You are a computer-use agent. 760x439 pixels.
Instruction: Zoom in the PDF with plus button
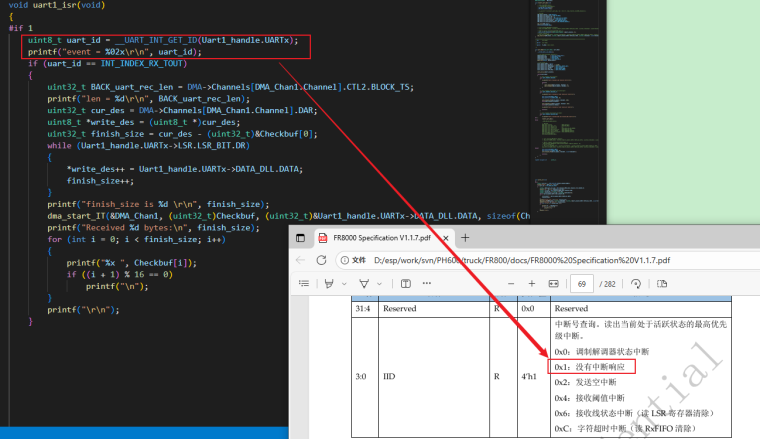point(530,284)
